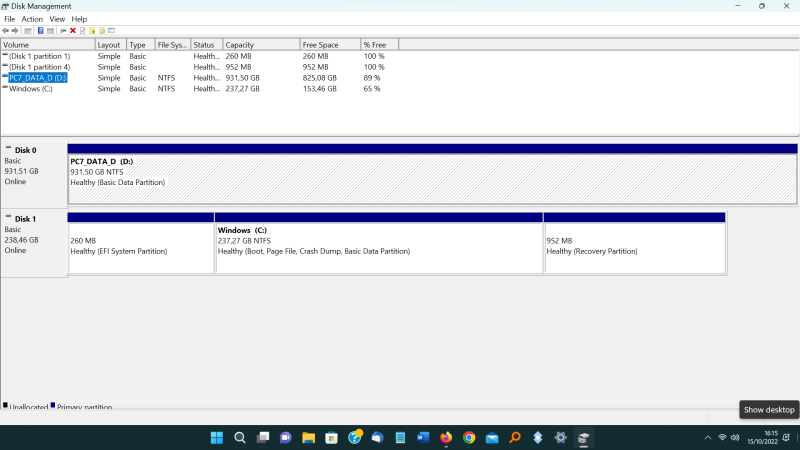Open File Explorer from the taskbar
This screenshot has height=450, width=800.
tap(309, 438)
